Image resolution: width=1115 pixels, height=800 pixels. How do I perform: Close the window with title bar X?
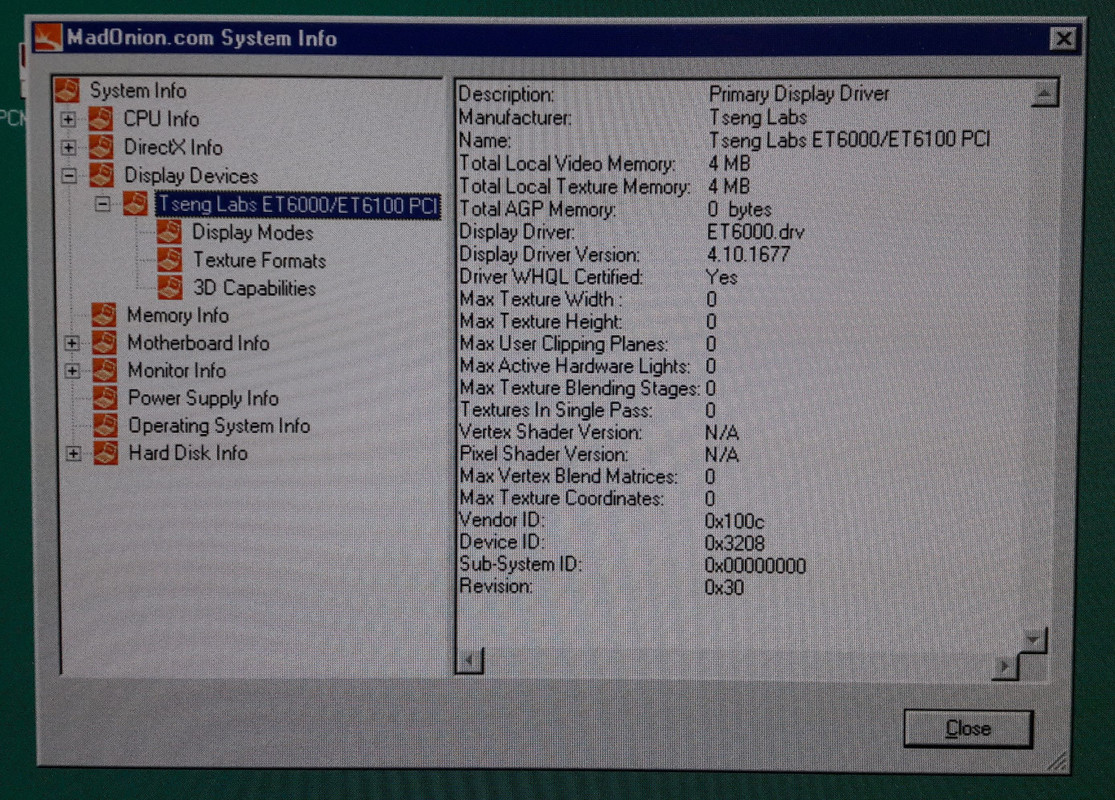(1063, 38)
